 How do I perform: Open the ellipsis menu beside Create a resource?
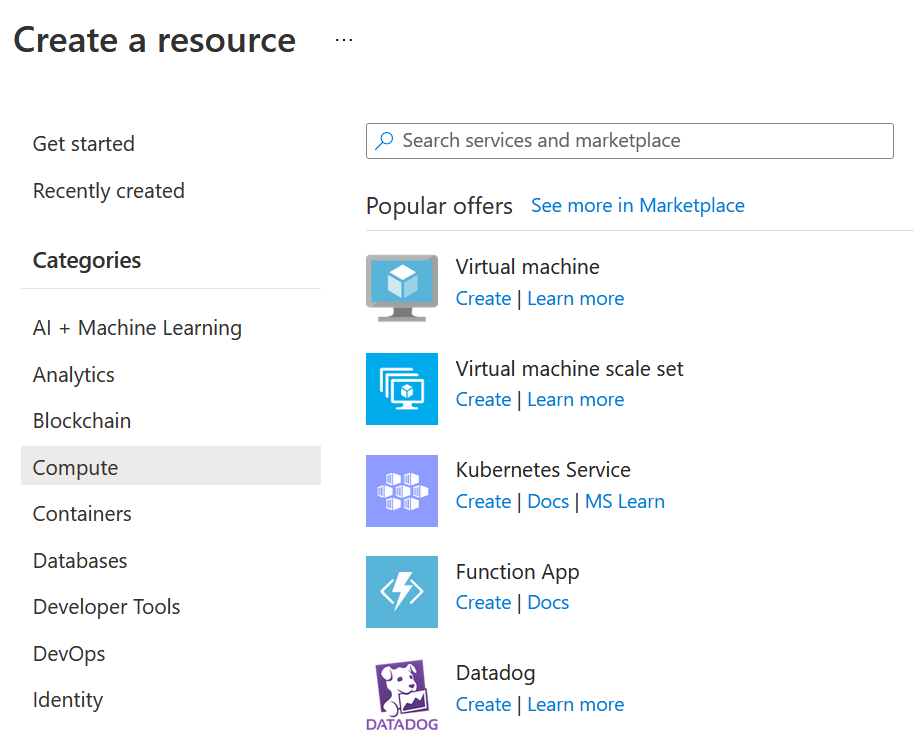[x=344, y=40]
